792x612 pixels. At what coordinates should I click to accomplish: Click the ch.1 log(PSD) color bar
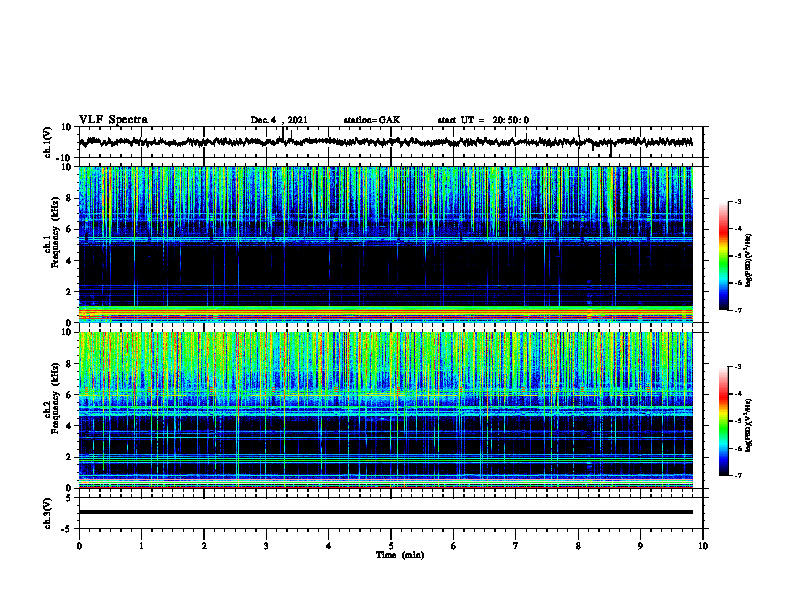723,256
